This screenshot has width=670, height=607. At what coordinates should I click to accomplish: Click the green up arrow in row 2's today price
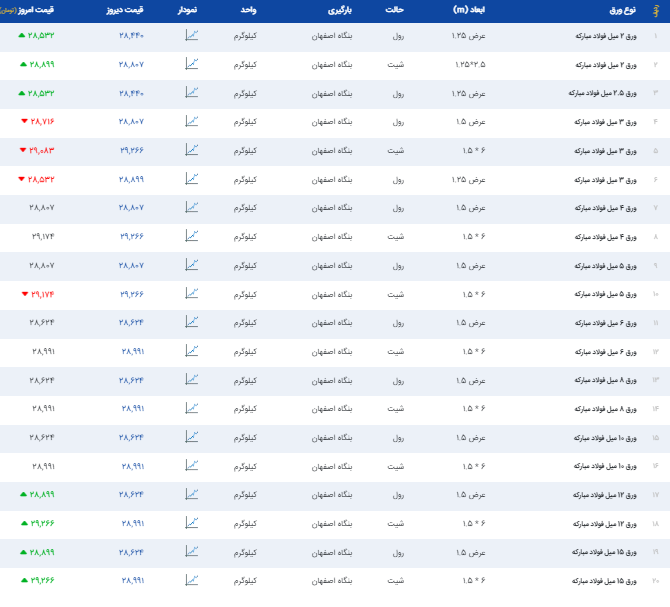pyautogui.click(x=23, y=64)
